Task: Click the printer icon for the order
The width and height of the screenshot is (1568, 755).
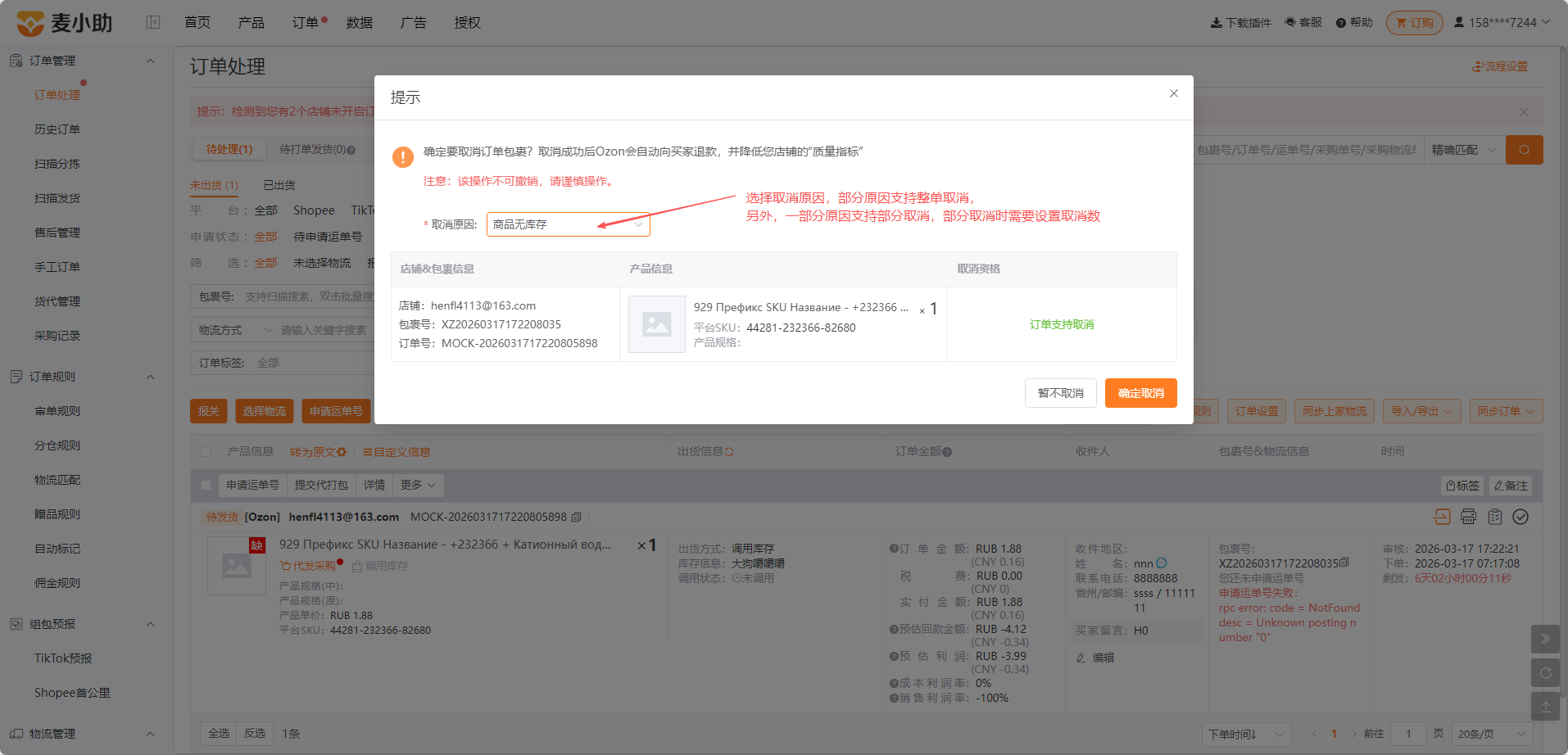Action: pyautogui.click(x=1468, y=517)
